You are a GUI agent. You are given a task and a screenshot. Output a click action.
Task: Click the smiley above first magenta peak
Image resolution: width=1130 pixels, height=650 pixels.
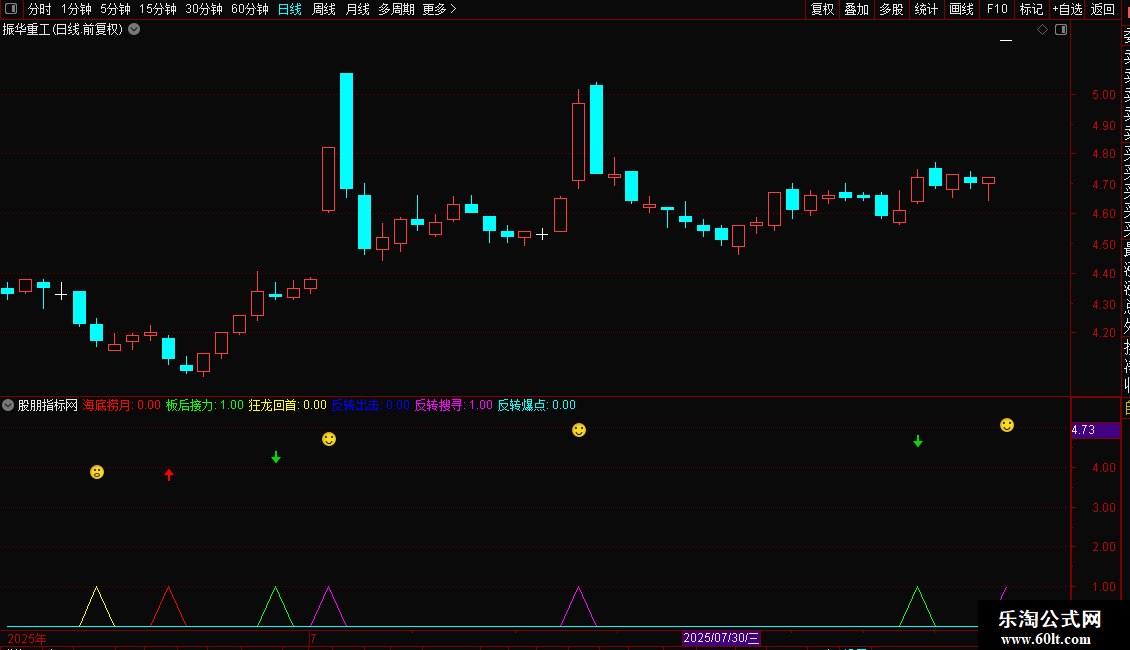pos(329,439)
